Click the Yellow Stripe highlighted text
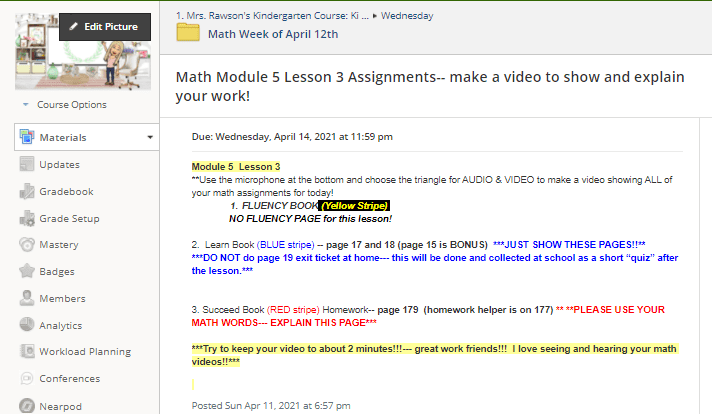The image size is (712, 414). tap(354, 206)
